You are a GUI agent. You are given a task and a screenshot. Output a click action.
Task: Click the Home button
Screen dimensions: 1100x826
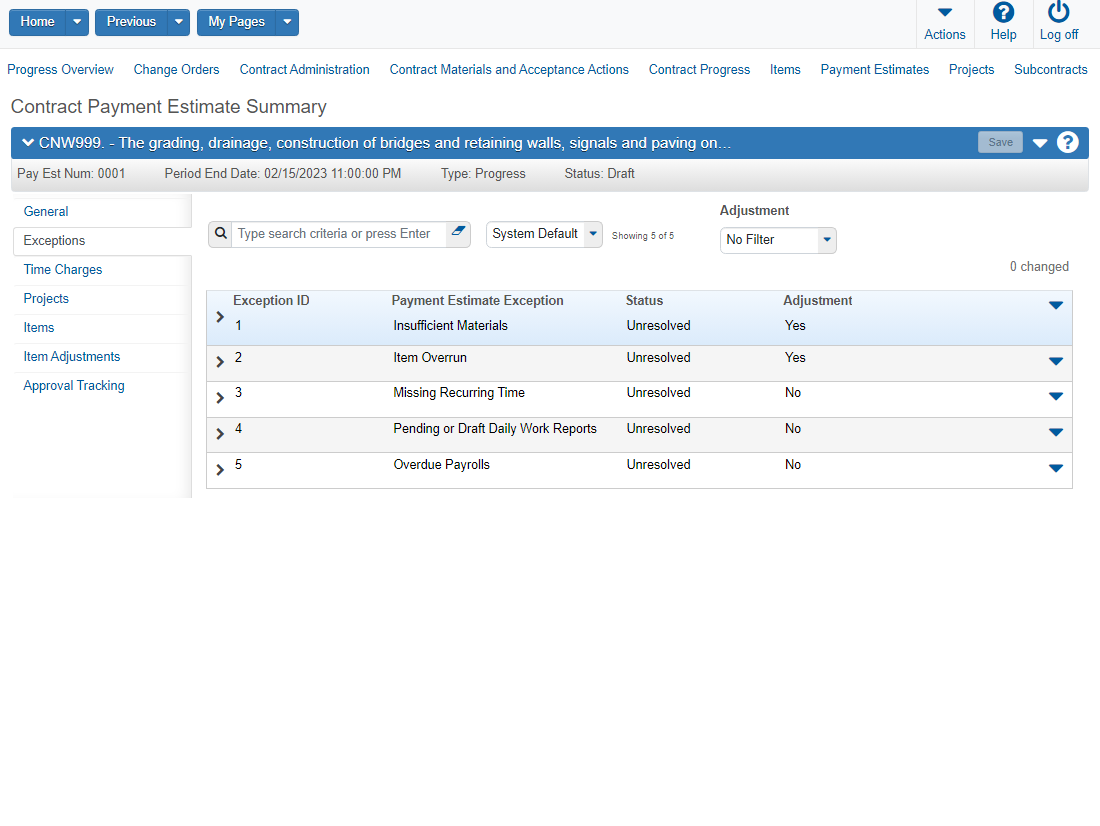pos(38,22)
